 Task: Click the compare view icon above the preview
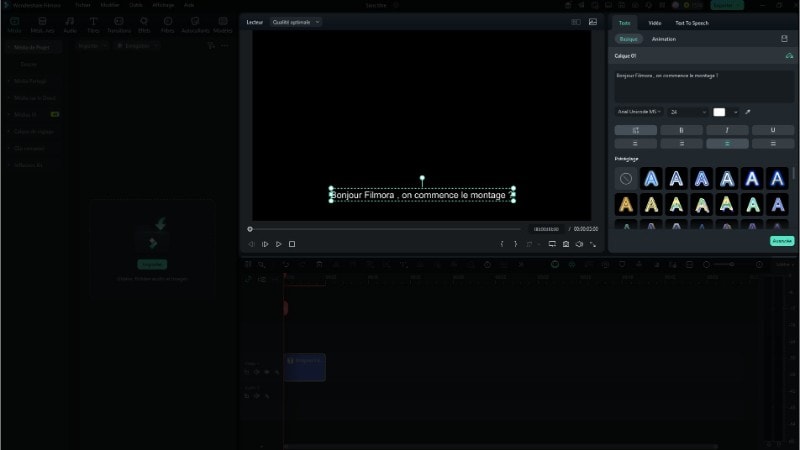pyautogui.click(x=576, y=22)
